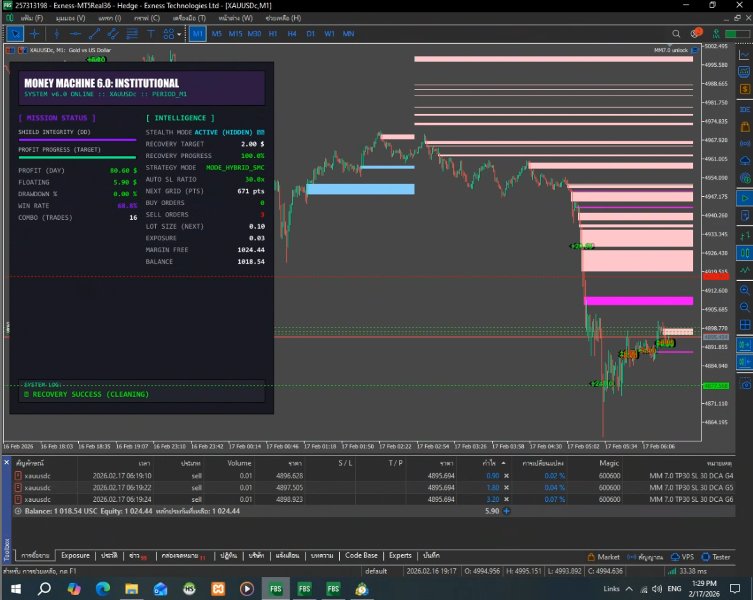The width and height of the screenshot is (753, 600).
Task: Switch to the Code Base tab
Action: pos(361,555)
